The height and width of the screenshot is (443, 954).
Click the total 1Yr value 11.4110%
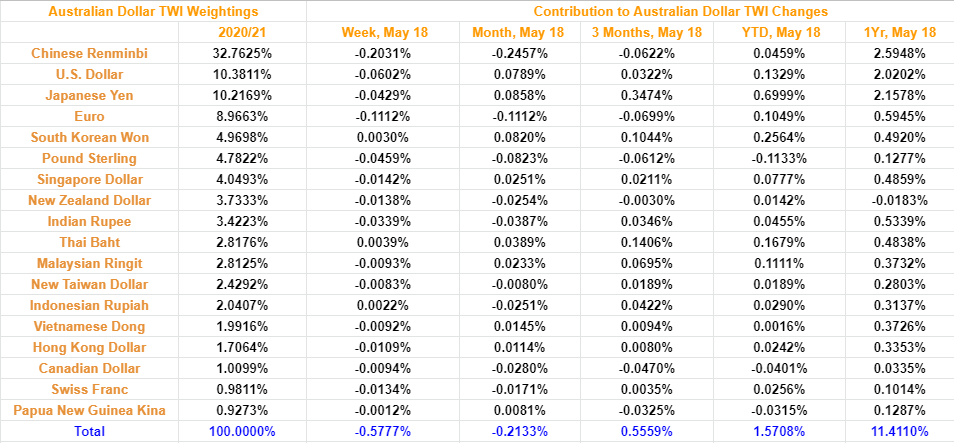[899, 431]
